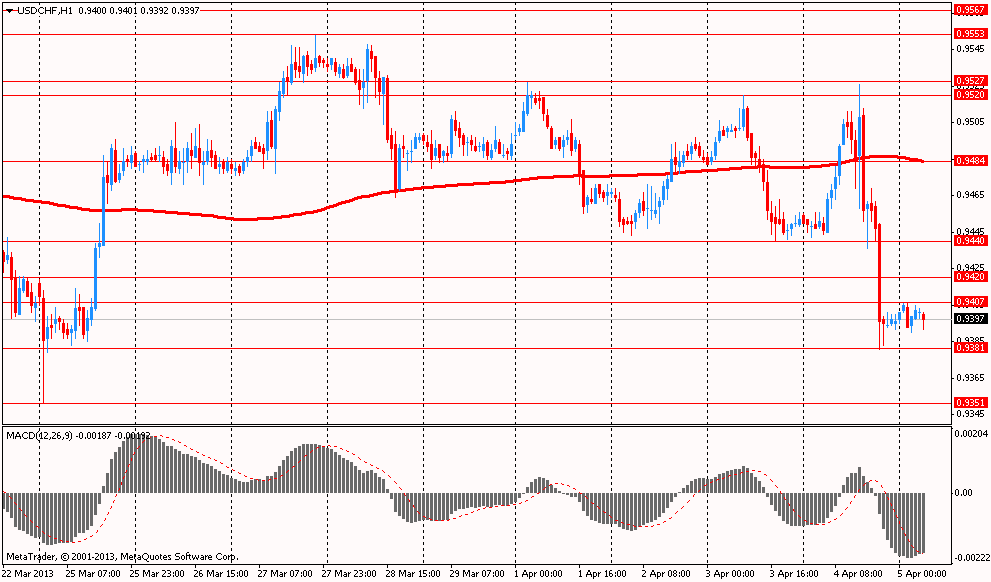Click the red 0.9484 price level label
This screenshot has width=991, height=582.
[x=970, y=161]
